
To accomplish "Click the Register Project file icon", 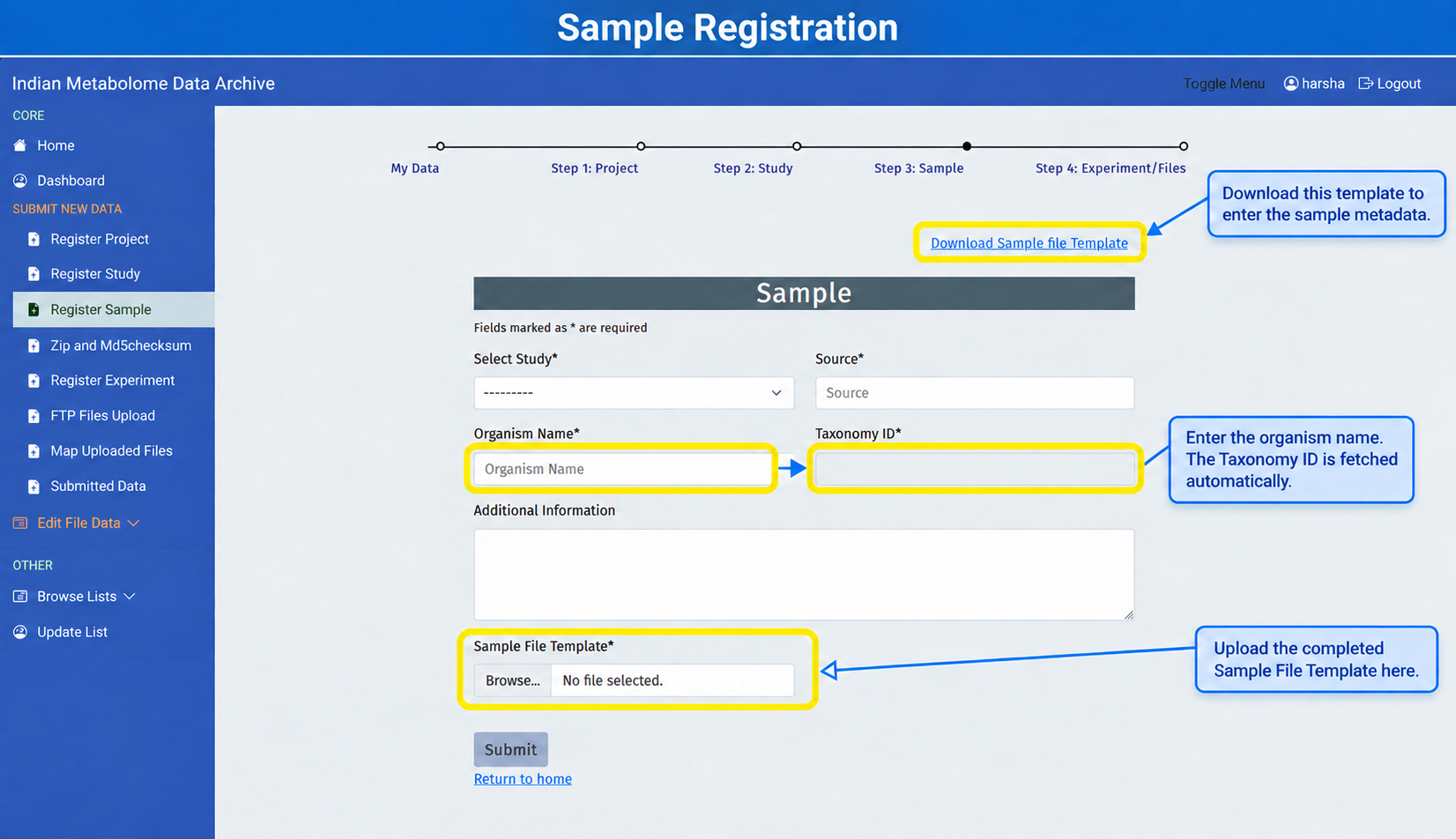I will click(x=33, y=240).
